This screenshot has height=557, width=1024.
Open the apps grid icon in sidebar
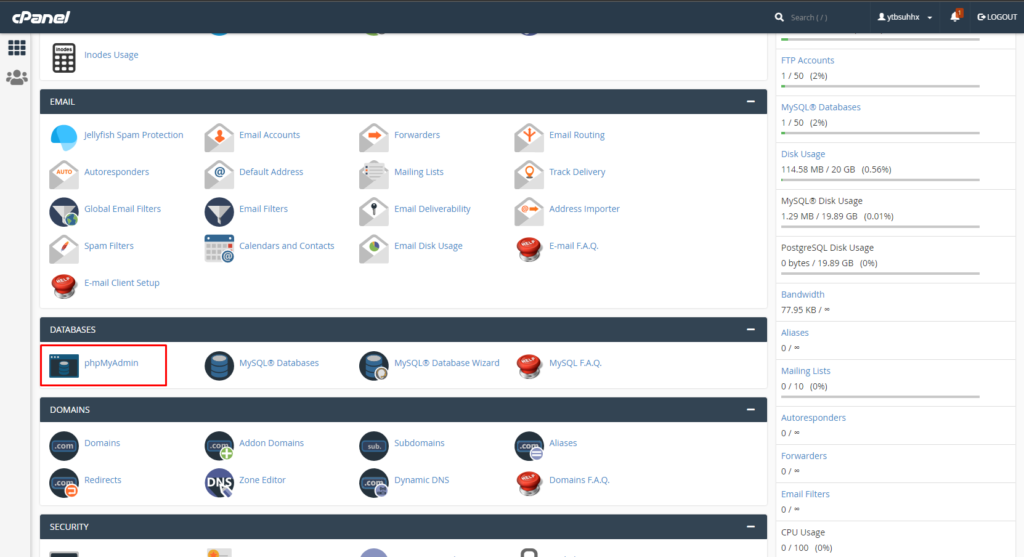point(17,47)
